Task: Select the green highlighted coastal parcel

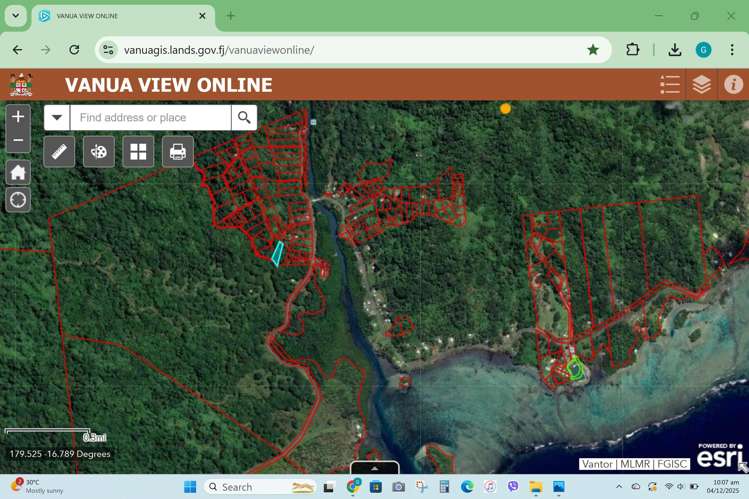Action: [x=575, y=369]
